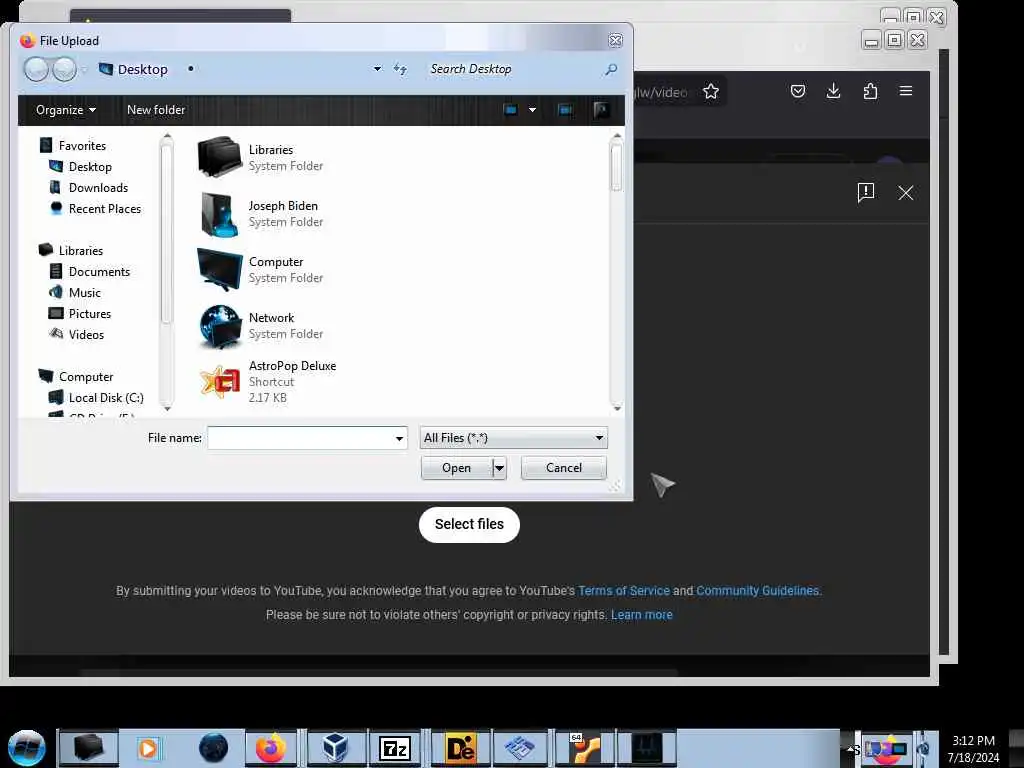Open 7-Zip from the taskbar

tap(394, 748)
